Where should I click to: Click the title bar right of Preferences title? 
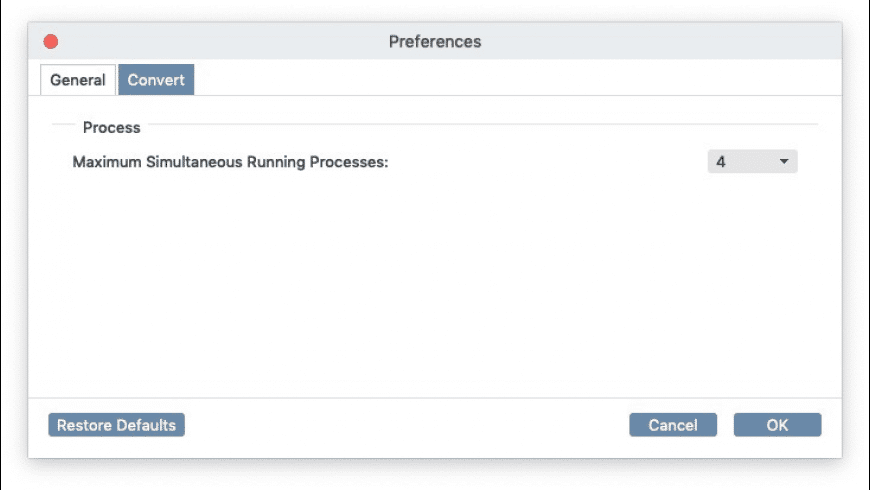(x=650, y=42)
